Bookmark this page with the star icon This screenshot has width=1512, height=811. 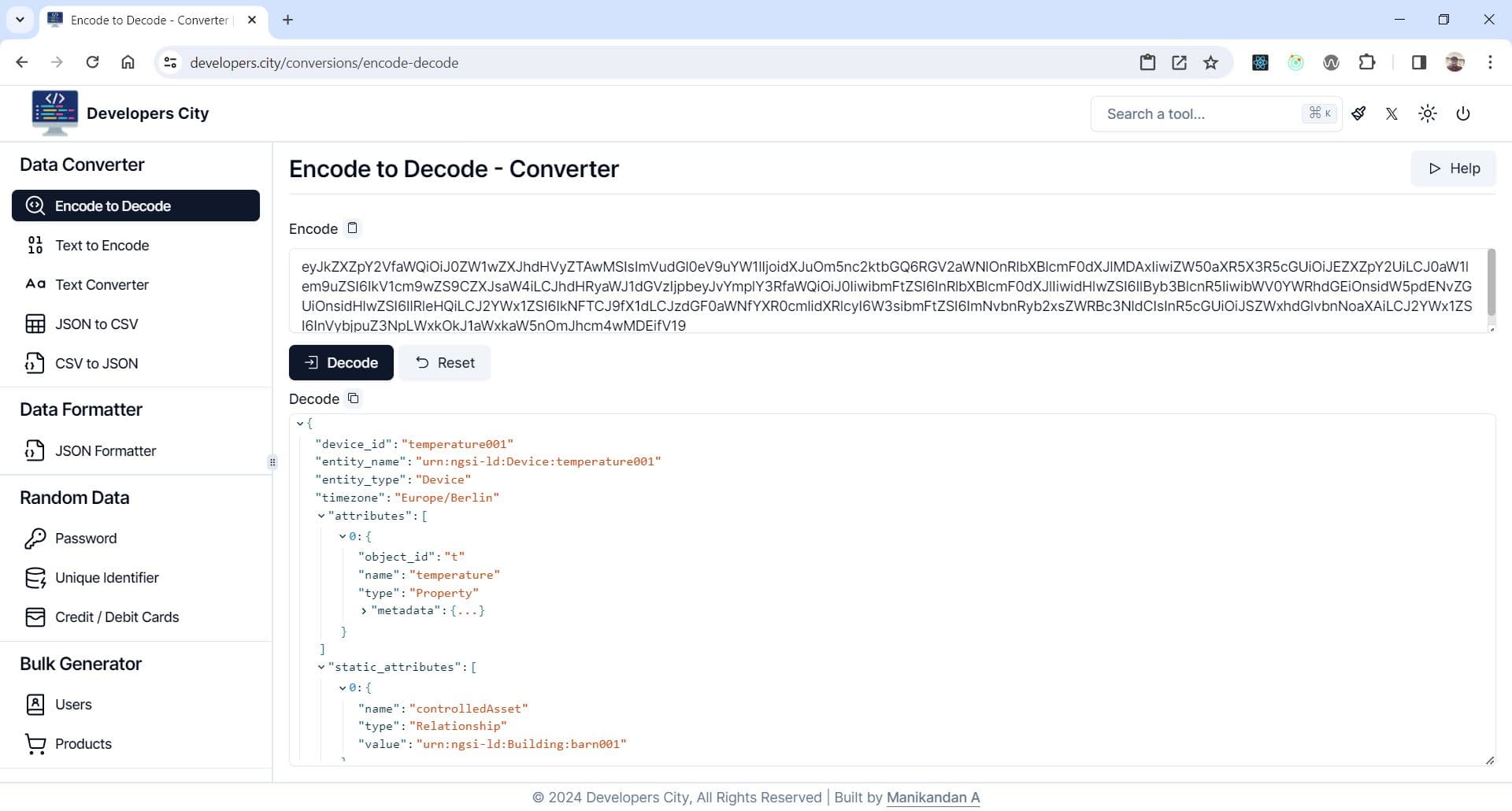point(1210,62)
